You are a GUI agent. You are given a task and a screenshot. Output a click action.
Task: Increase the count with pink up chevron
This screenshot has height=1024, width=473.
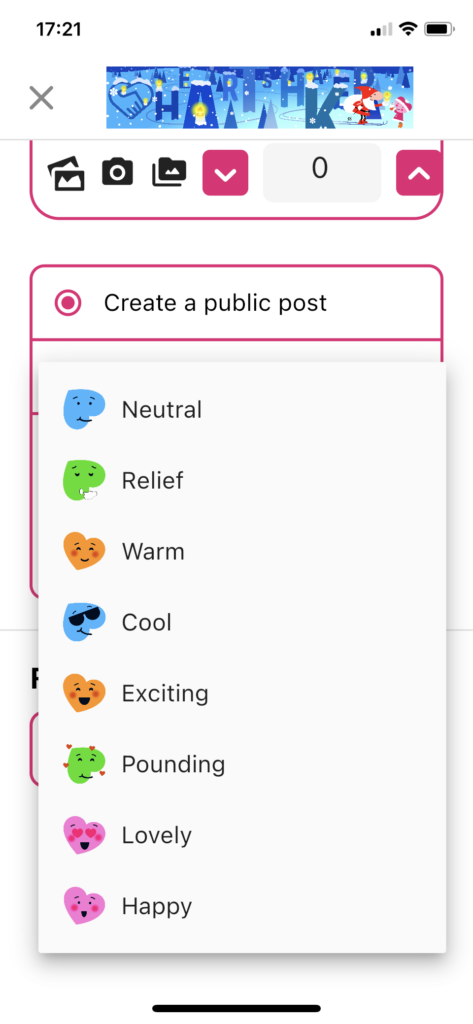click(x=419, y=172)
